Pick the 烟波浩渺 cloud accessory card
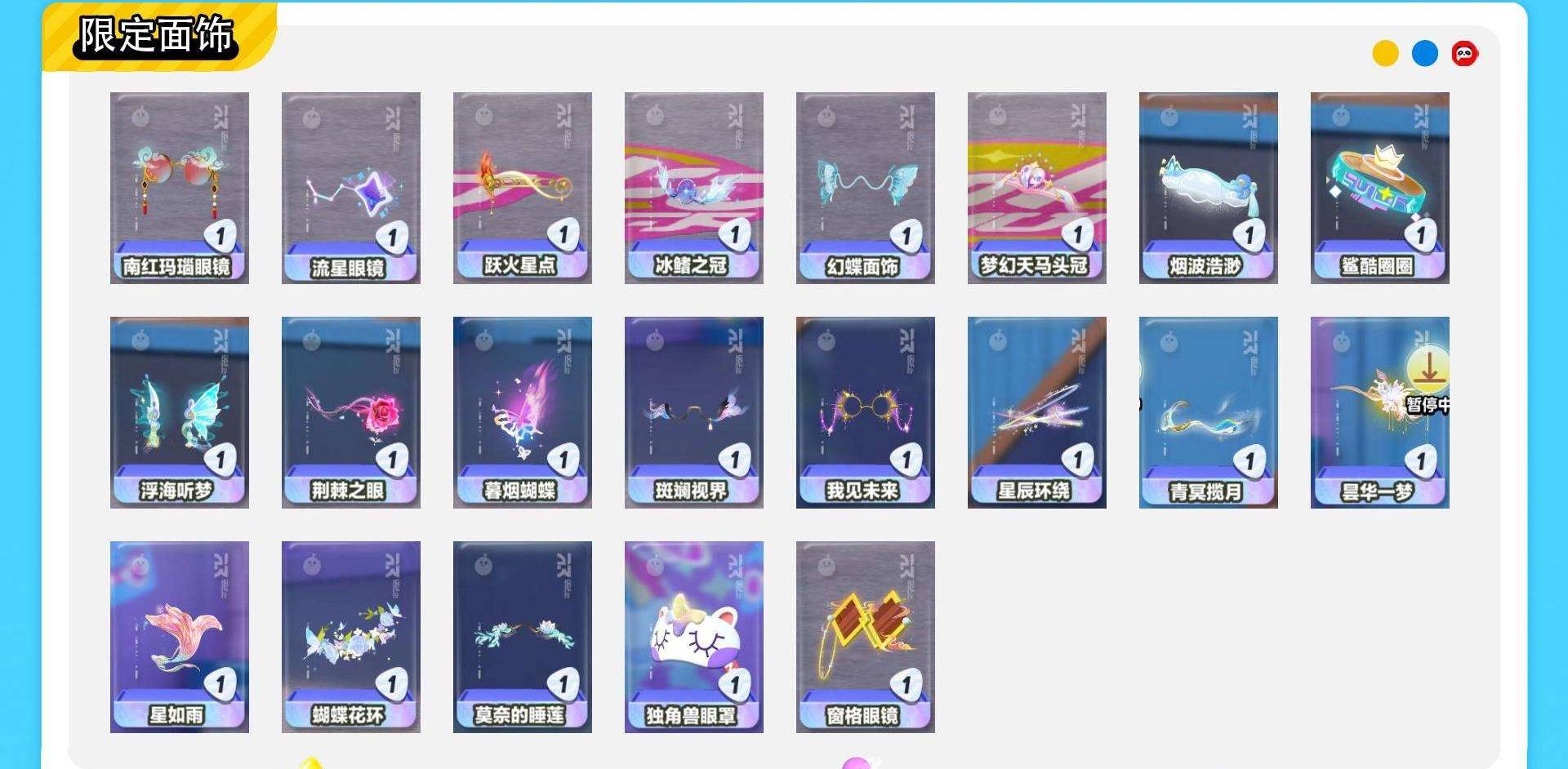The width and height of the screenshot is (1568, 769). (x=1209, y=188)
